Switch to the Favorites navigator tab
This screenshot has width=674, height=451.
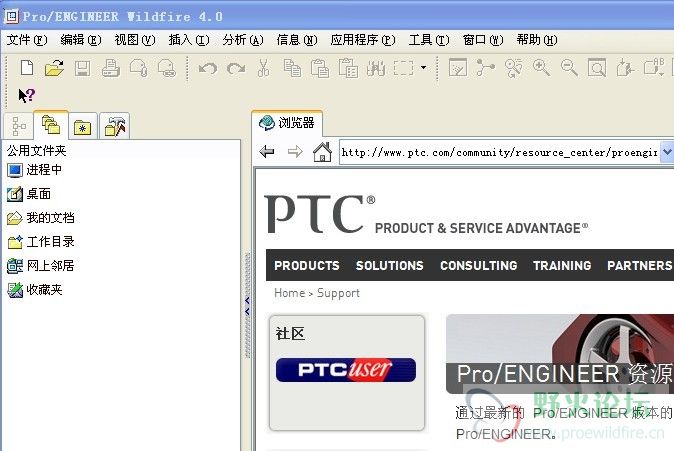(83, 126)
